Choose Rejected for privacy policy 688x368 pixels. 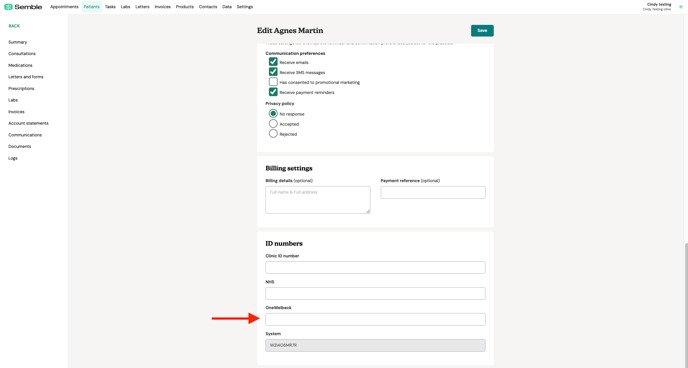pos(273,134)
